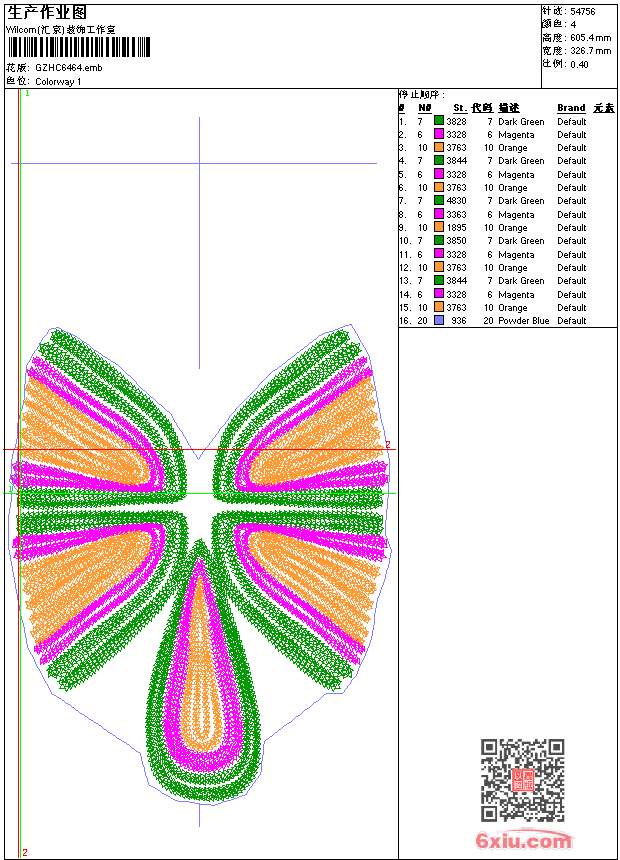Click the upper-left orange wing section

82,433
